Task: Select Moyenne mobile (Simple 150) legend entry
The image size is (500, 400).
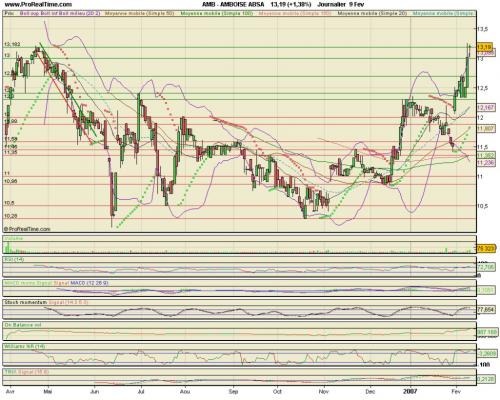Action: coord(295,14)
